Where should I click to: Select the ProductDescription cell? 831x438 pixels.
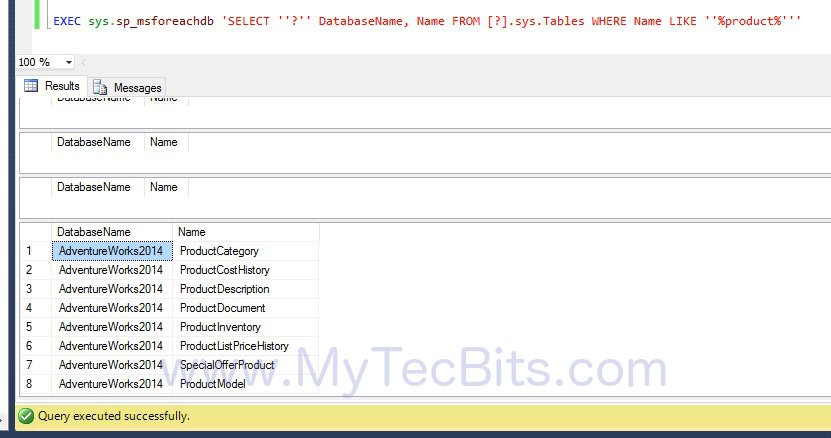[x=245, y=290]
